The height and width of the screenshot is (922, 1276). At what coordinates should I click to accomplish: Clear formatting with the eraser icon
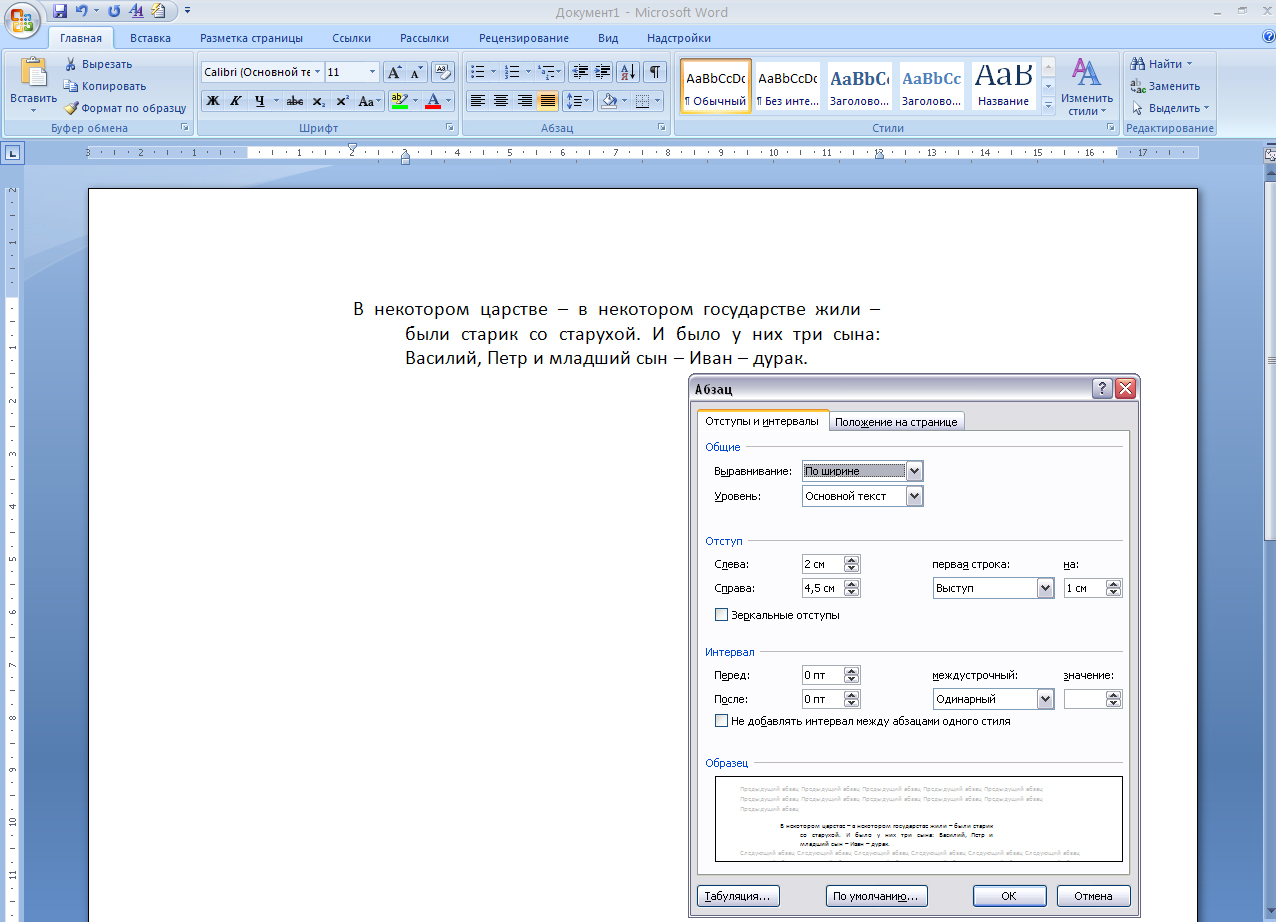tap(443, 72)
